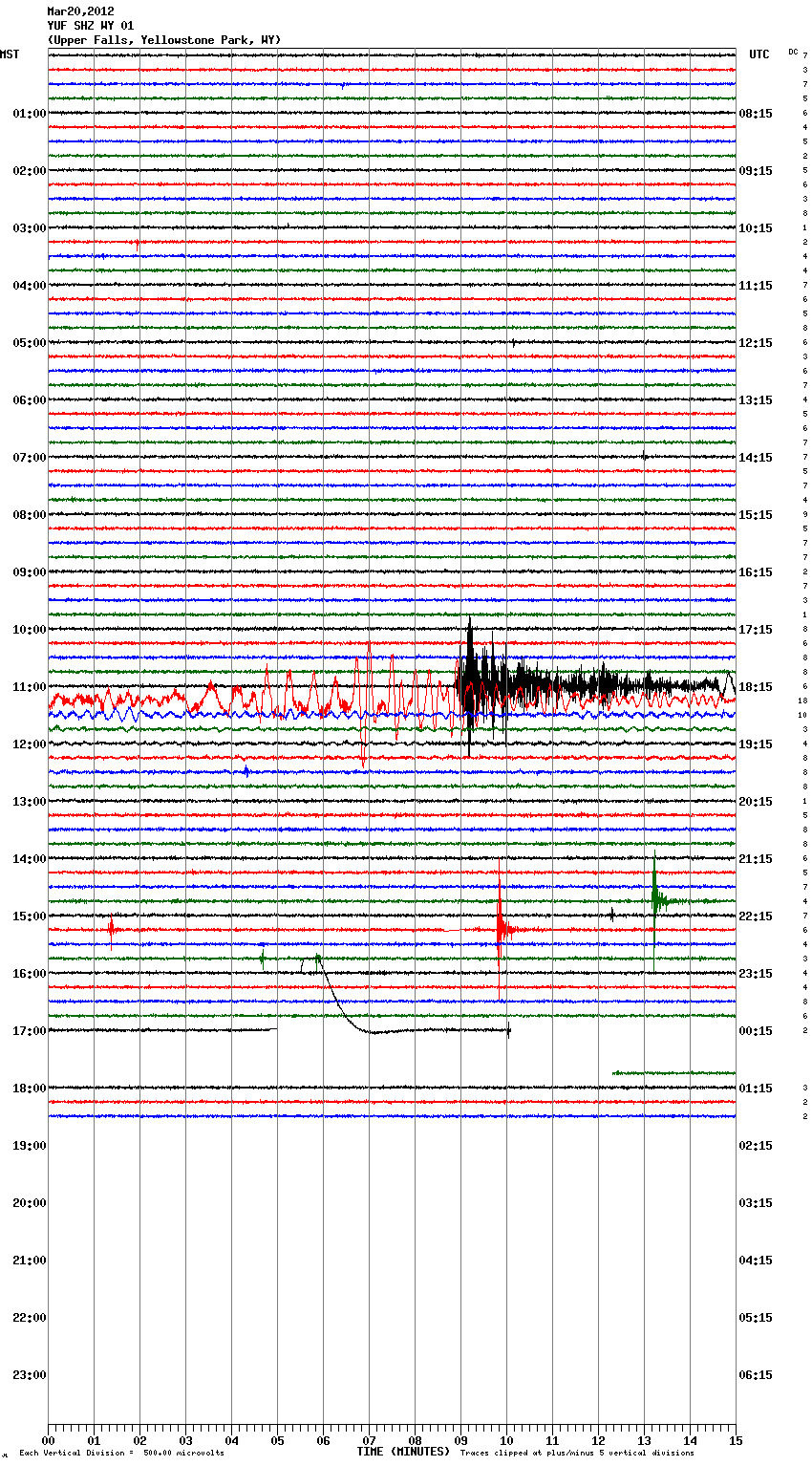Select the 23:00 MST time label
Image resolution: width=812 pixels, height=1466 pixels.
point(30,1375)
